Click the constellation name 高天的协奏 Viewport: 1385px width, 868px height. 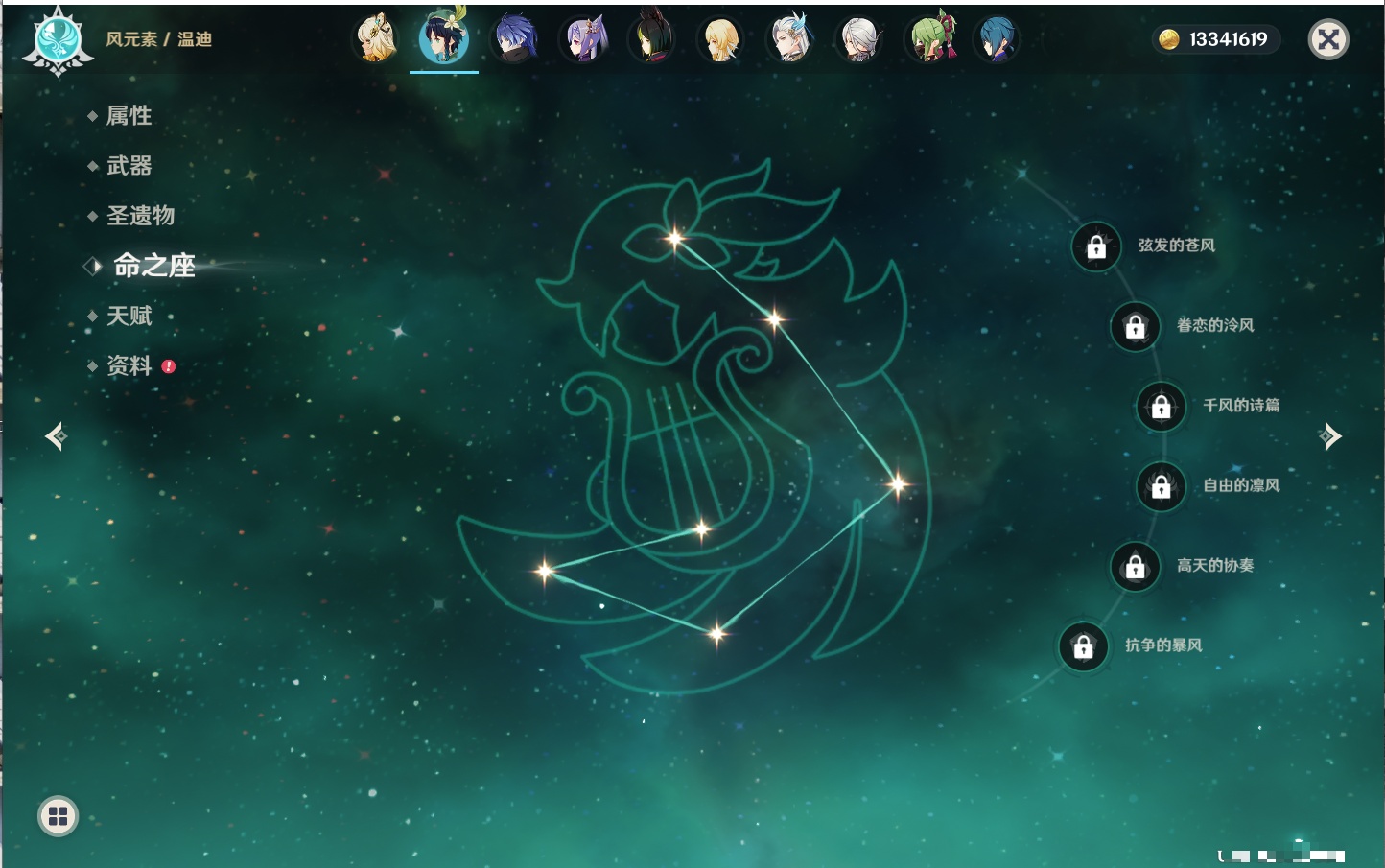[x=1215, y=565]
